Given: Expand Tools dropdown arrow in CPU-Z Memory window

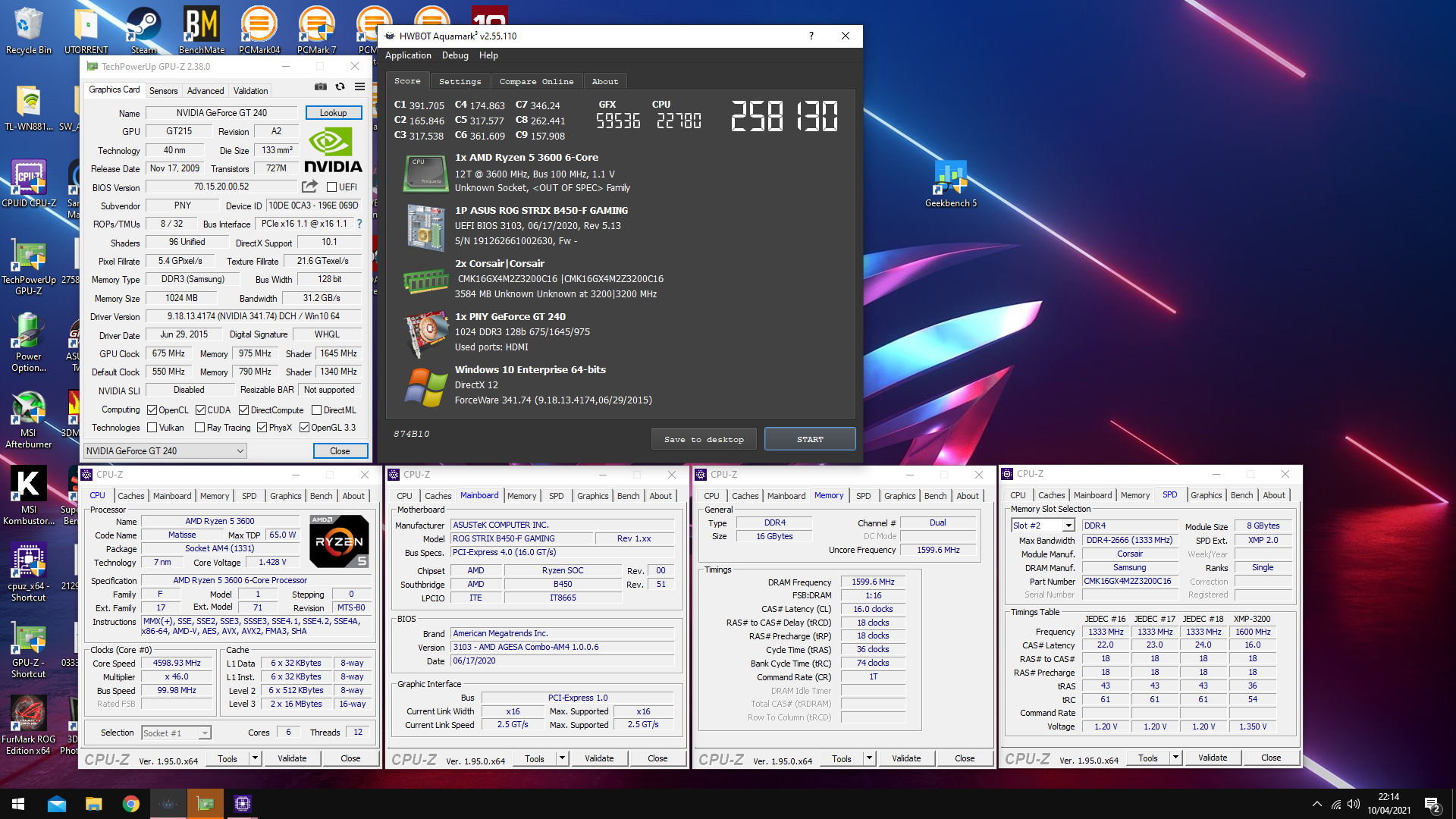Looking at the screenshot, I should pos(870,758).
